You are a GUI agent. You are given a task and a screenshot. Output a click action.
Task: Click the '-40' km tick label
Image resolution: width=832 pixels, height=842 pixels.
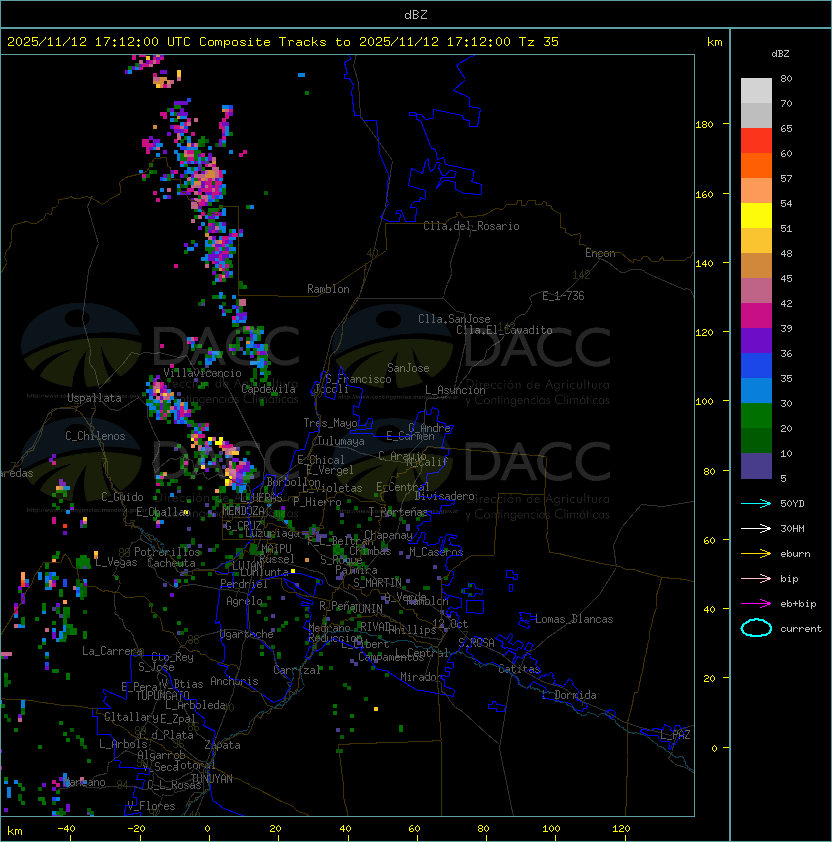pos(66,829)
